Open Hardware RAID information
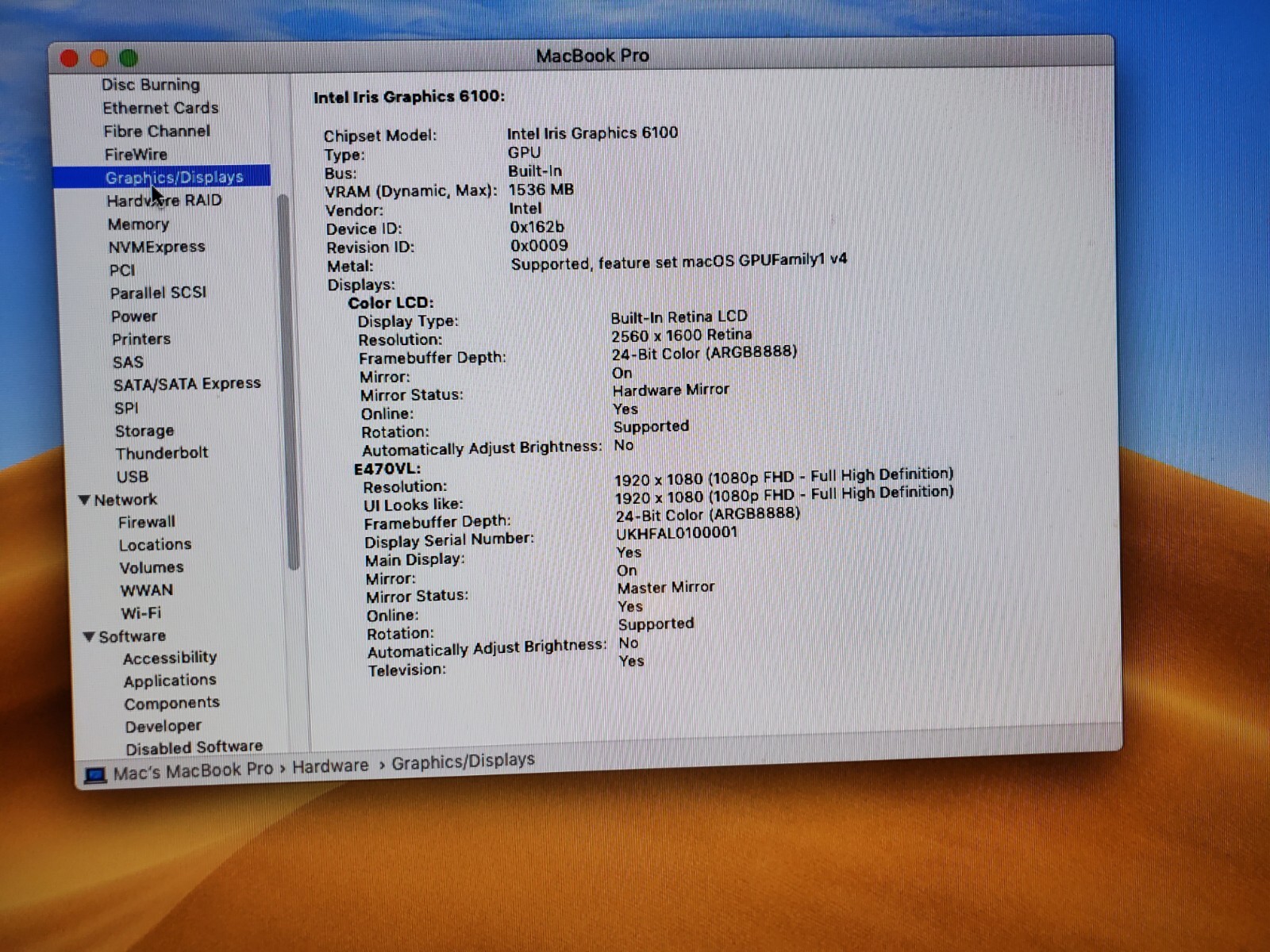This screenshot has width=1270, height=952. (x=164, y=200)
